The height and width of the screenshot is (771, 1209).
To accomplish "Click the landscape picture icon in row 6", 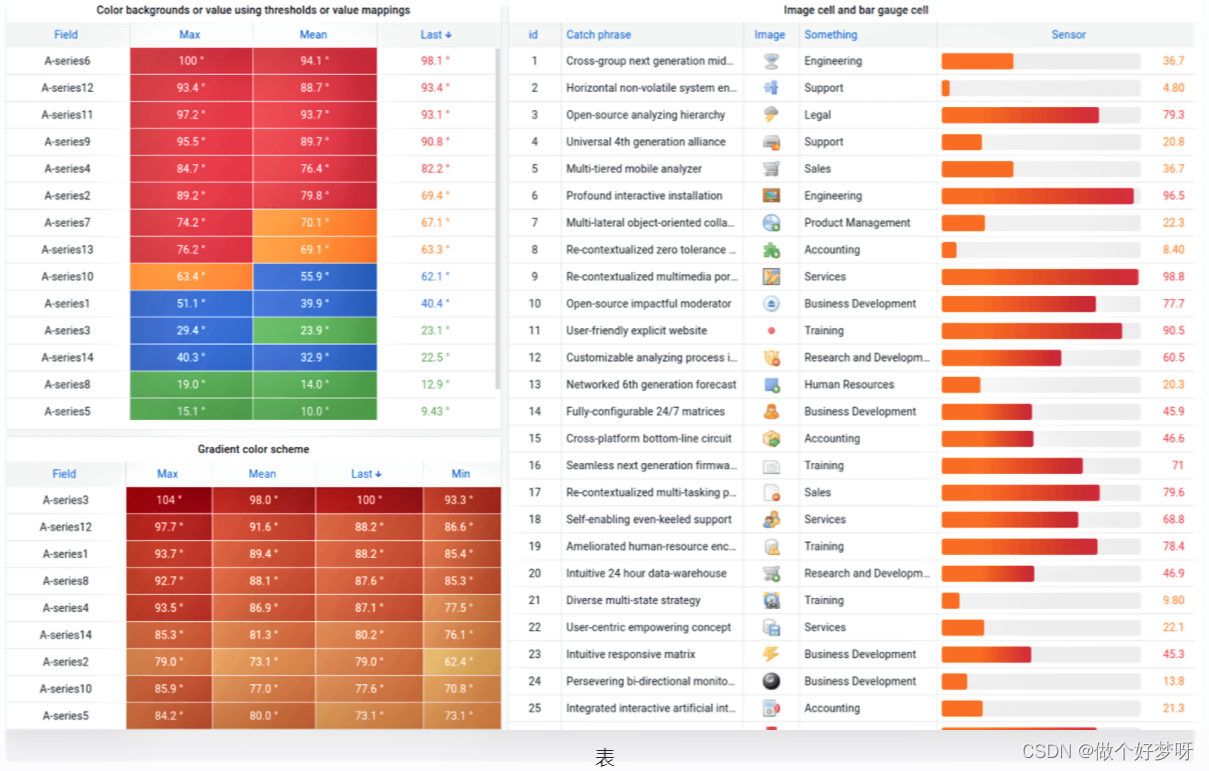I will pos(771,196).
